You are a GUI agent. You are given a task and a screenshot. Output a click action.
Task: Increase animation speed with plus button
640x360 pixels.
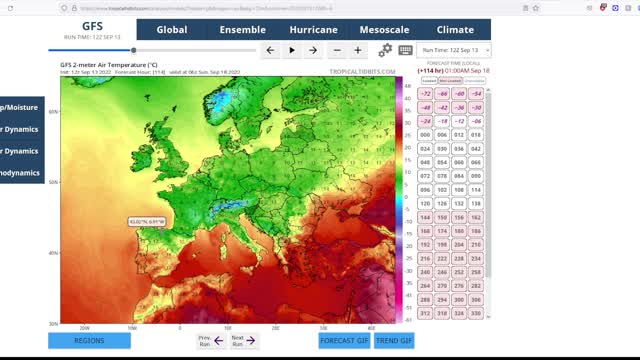pyautogui.click(x=358, y=51)
